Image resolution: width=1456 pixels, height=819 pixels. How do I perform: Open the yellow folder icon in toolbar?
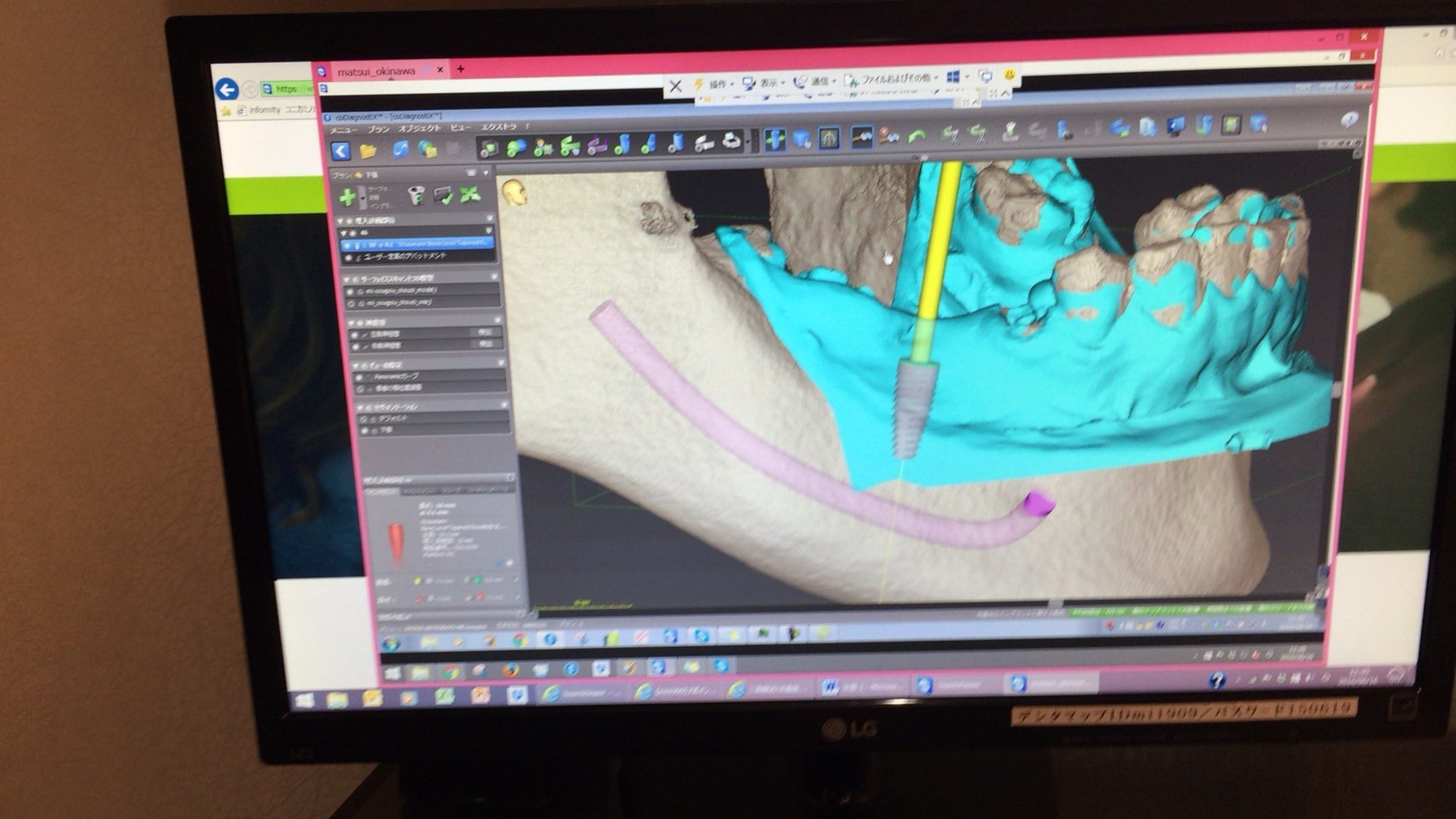(x=368, y=151)
